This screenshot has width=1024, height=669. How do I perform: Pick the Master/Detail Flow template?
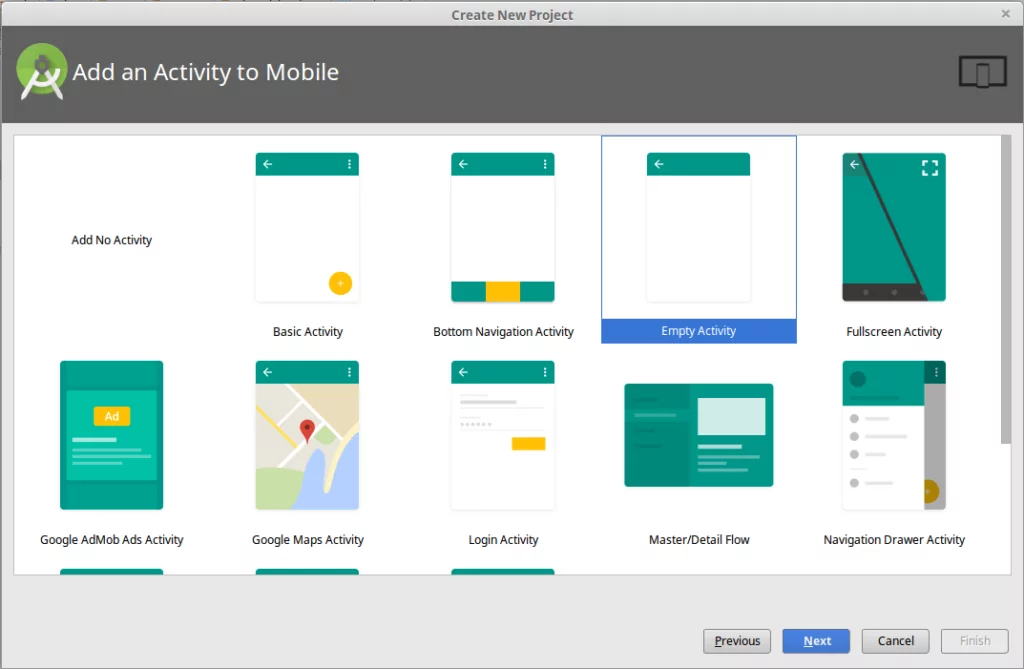[x=698, y=436]
